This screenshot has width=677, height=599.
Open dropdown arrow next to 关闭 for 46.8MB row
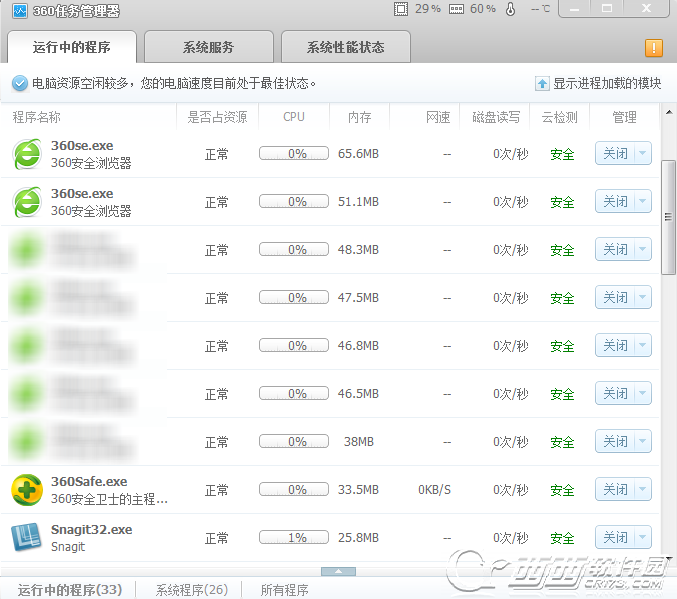pyautogui.click(x=642, y=345)
